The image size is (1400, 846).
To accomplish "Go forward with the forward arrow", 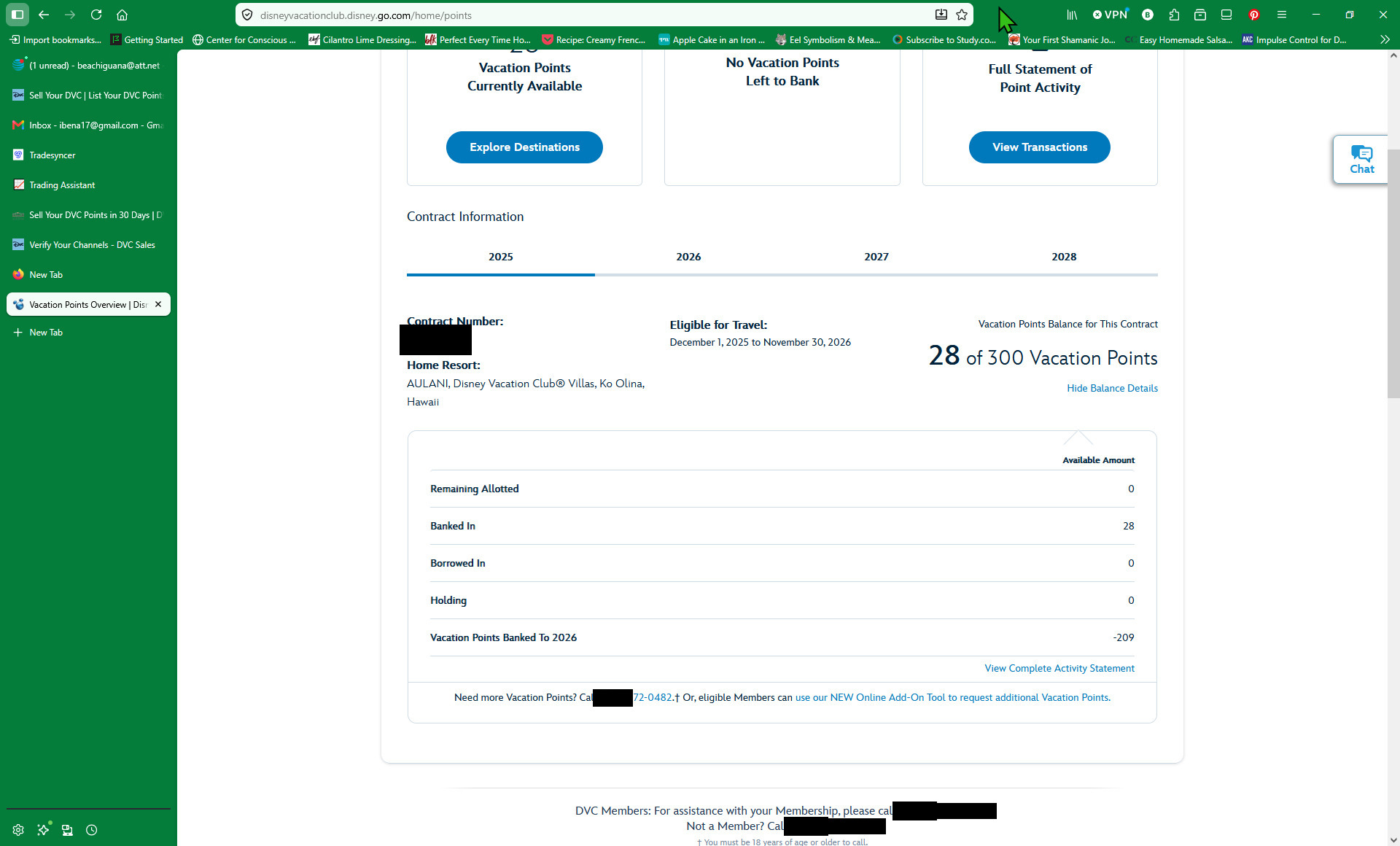I will pos(70,15).
